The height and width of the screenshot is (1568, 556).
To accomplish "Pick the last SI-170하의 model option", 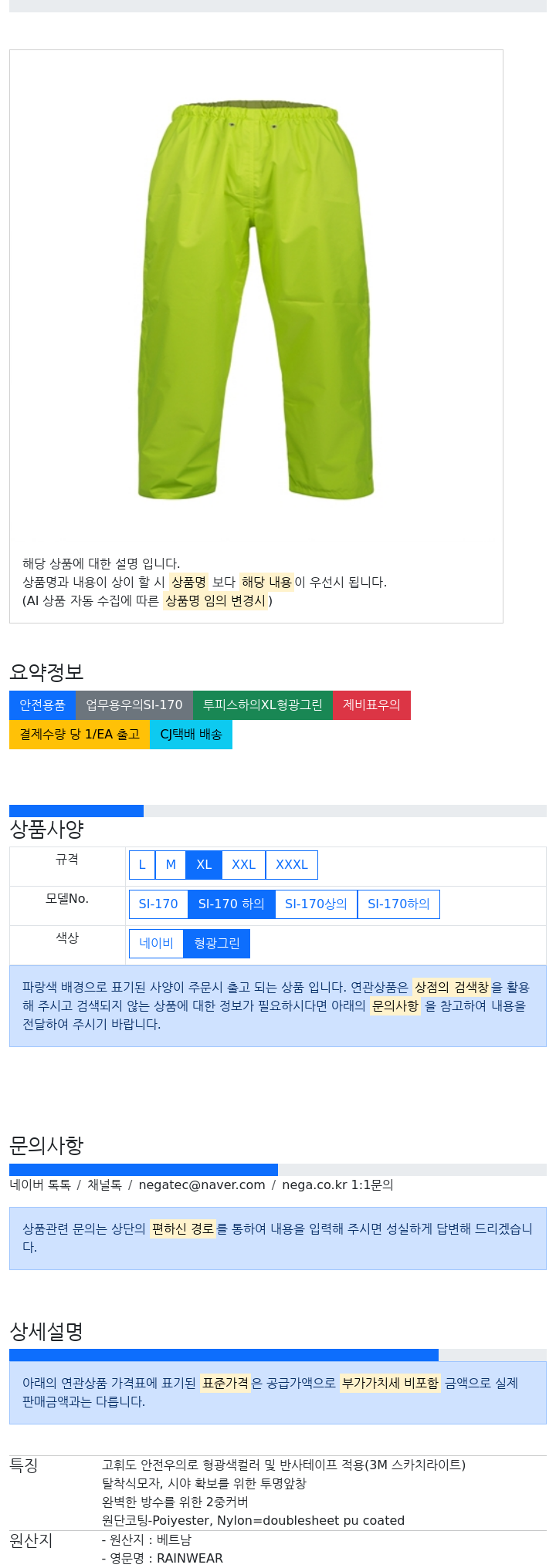I will tap(398, 904).
